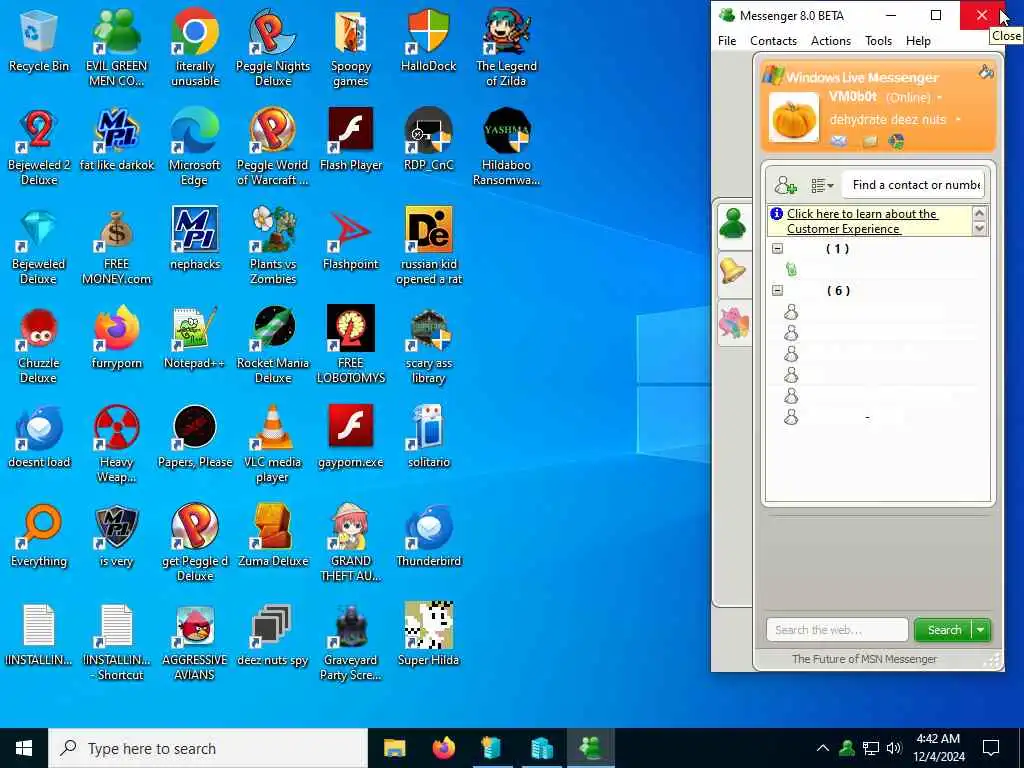Open the Tools menu
Viewport: 1024px width, 768px height.
[x=878, y=40]
